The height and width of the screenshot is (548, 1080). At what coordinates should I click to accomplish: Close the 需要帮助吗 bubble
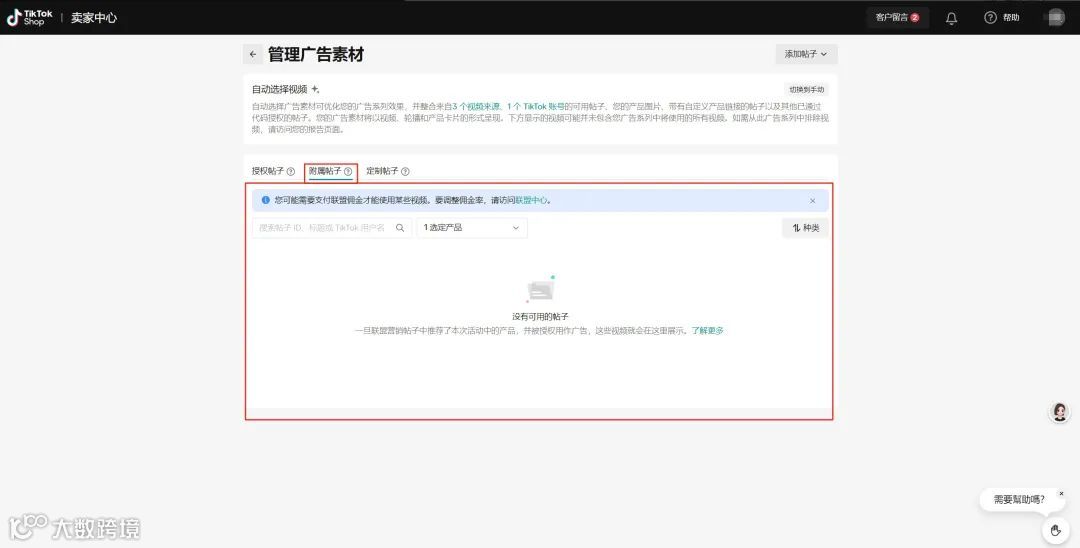(1061, 494)
